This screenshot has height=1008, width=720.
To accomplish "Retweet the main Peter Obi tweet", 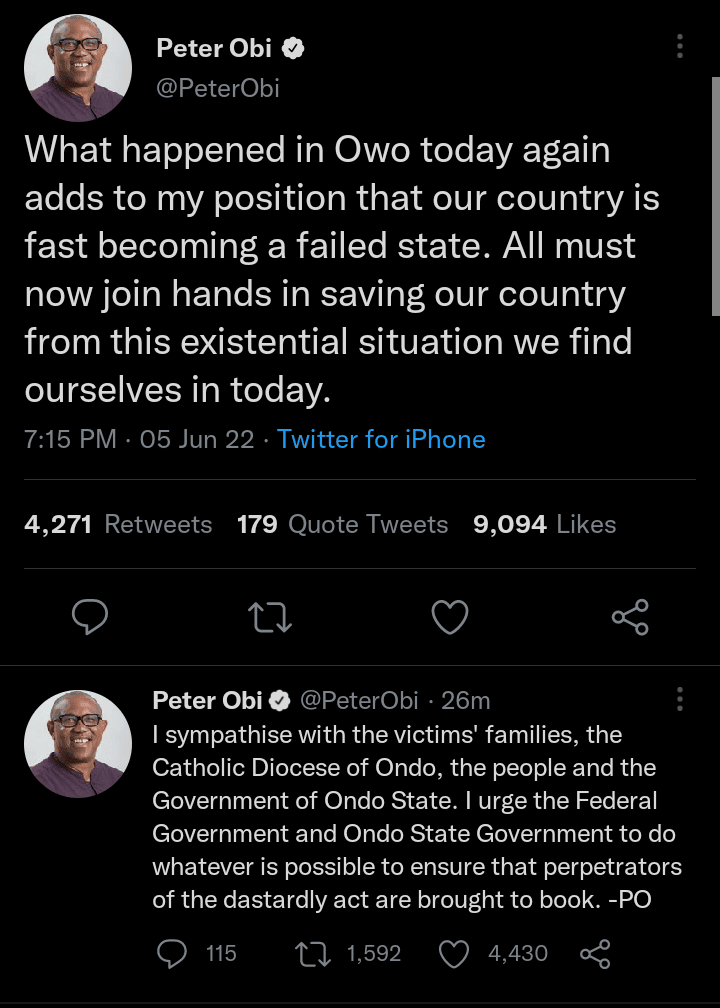I will (270, 617).
